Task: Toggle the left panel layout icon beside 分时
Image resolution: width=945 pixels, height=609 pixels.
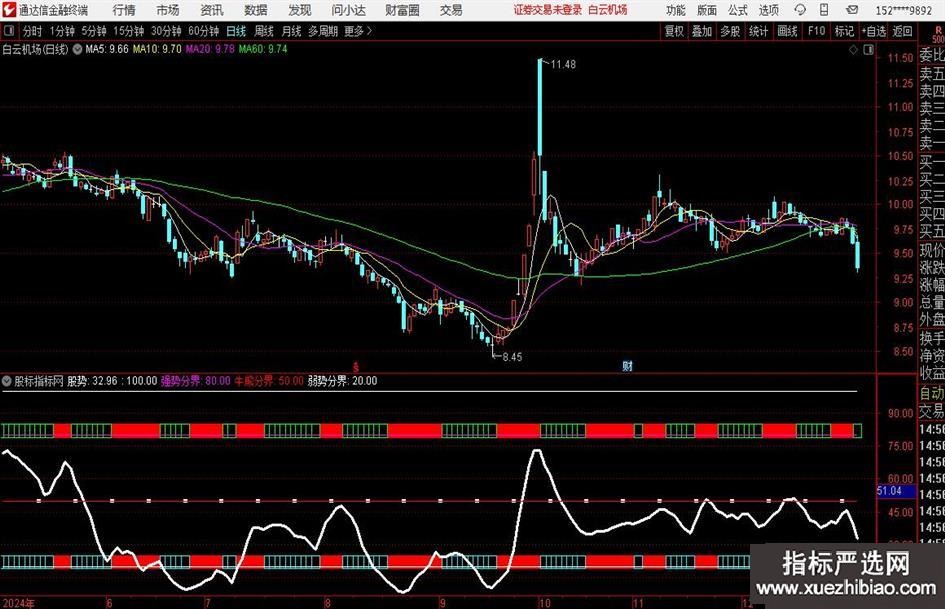Action: click(8, 31)
